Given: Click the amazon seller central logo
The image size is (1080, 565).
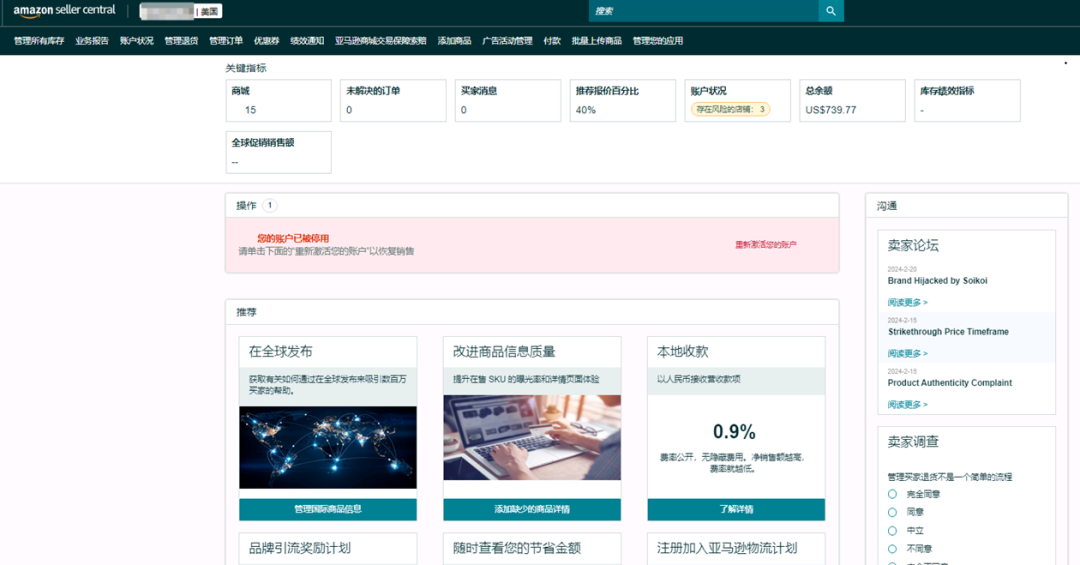Looking at the screenshot, I should click(64, 10).
